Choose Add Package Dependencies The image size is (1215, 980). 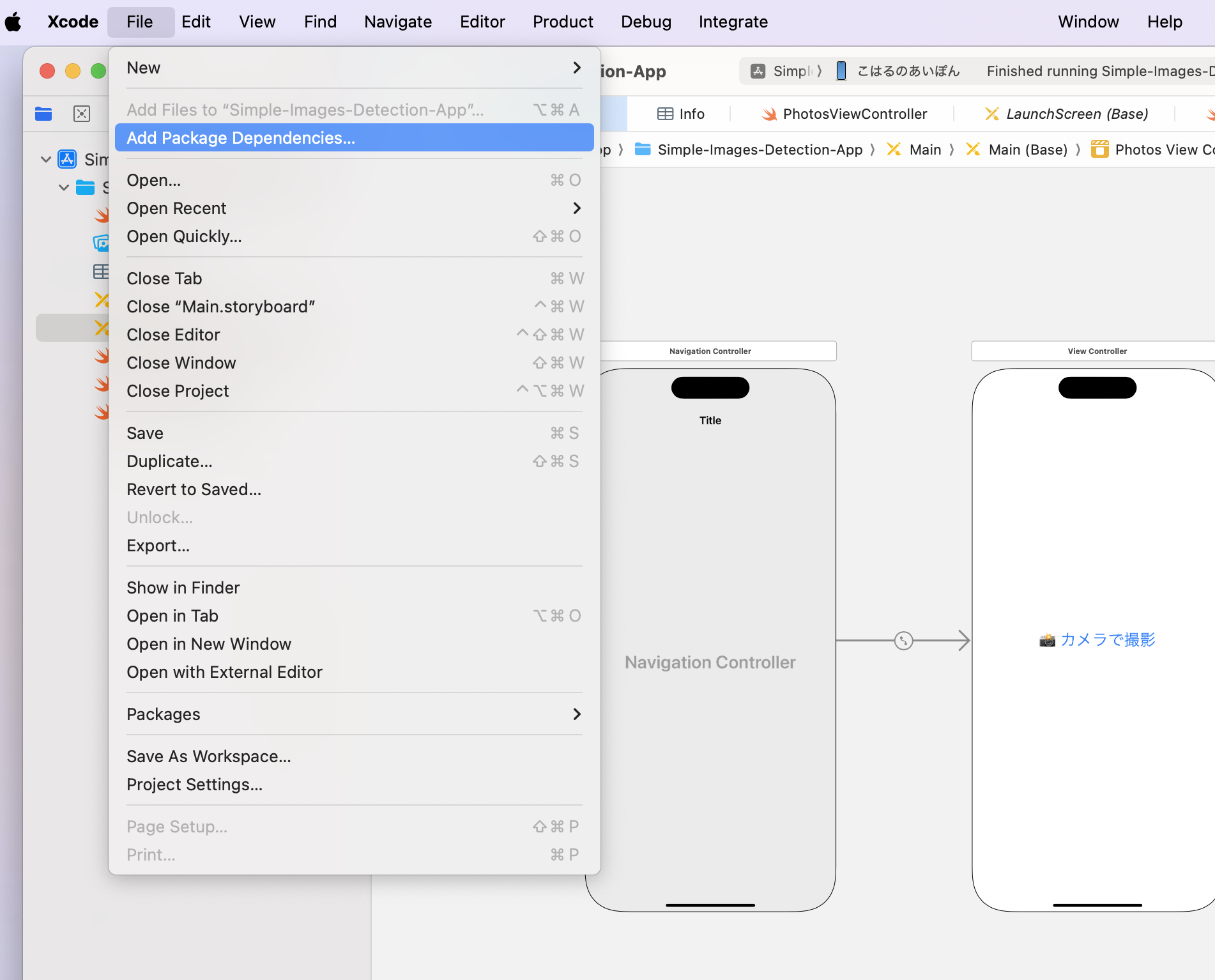click(355, 138)
